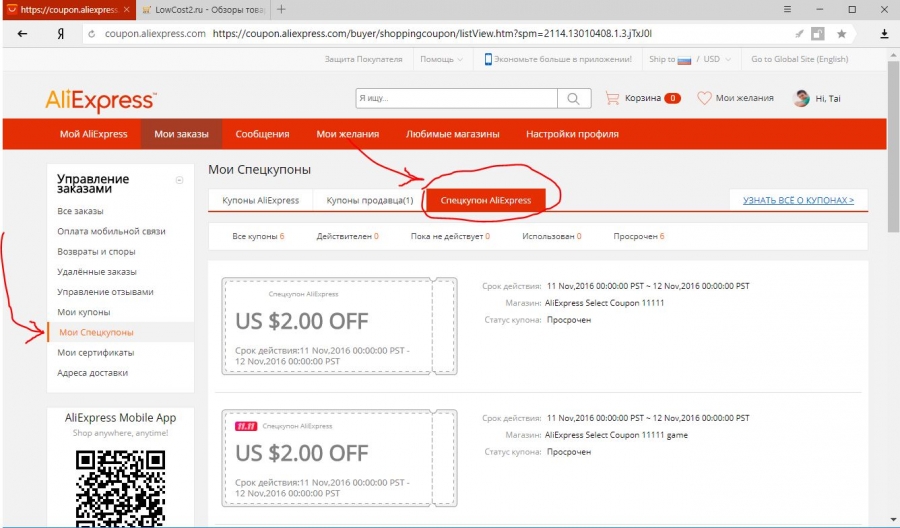The width and height of the screenshot is (900, 528).
Task: Filter by Пока не действует 0
Action: [450, 236]
